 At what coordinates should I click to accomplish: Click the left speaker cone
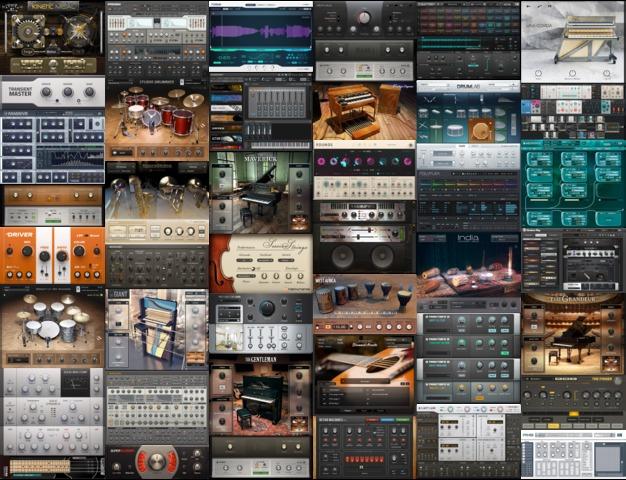pos(343,256)
